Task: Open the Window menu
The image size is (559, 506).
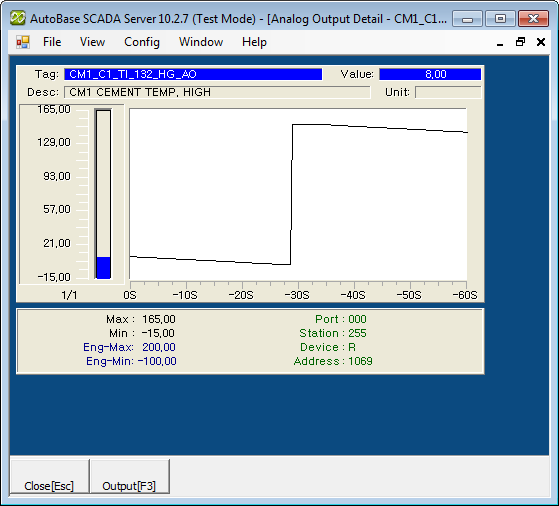Action: click(201, 42)
